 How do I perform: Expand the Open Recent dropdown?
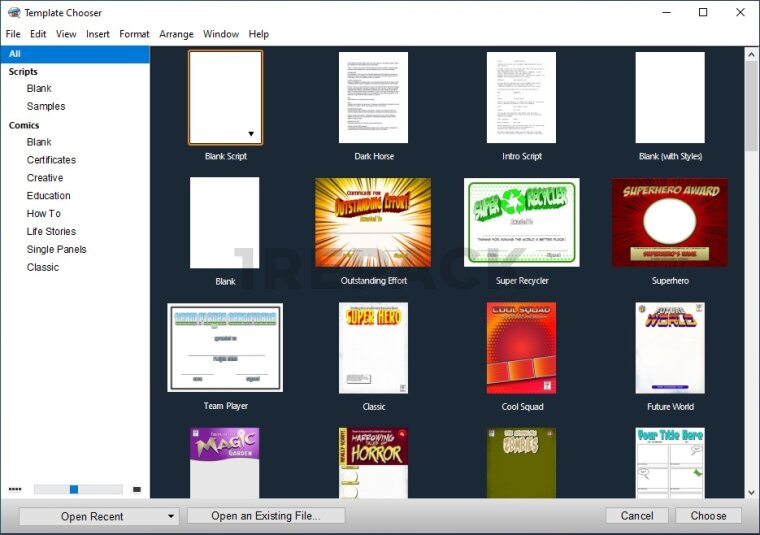pos(171,516)
